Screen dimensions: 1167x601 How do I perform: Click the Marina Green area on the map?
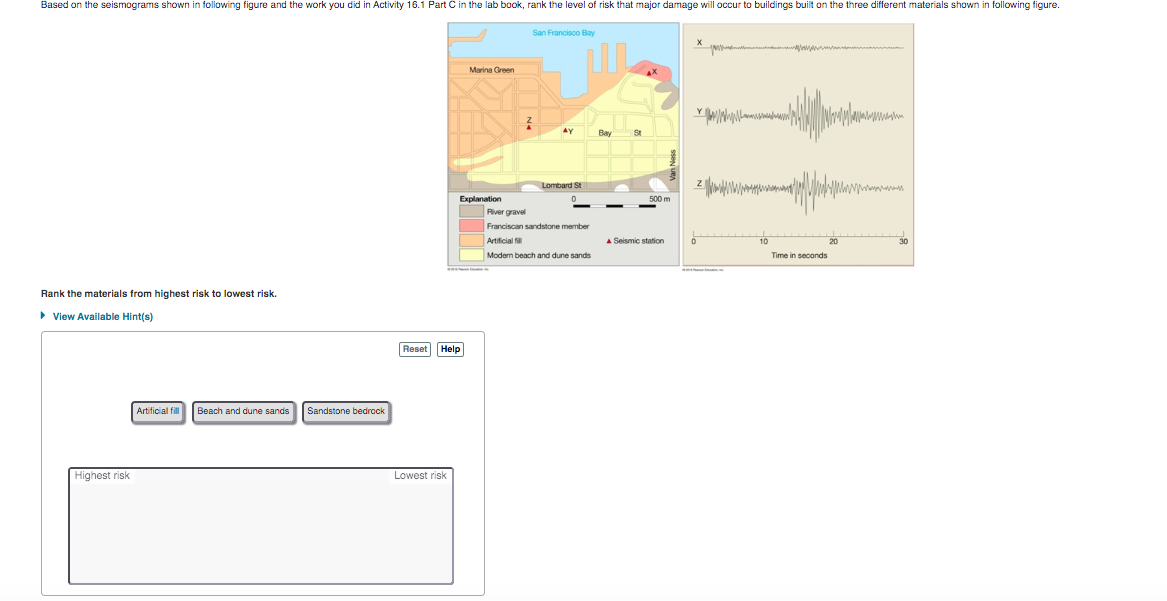[x=490, y=68]
